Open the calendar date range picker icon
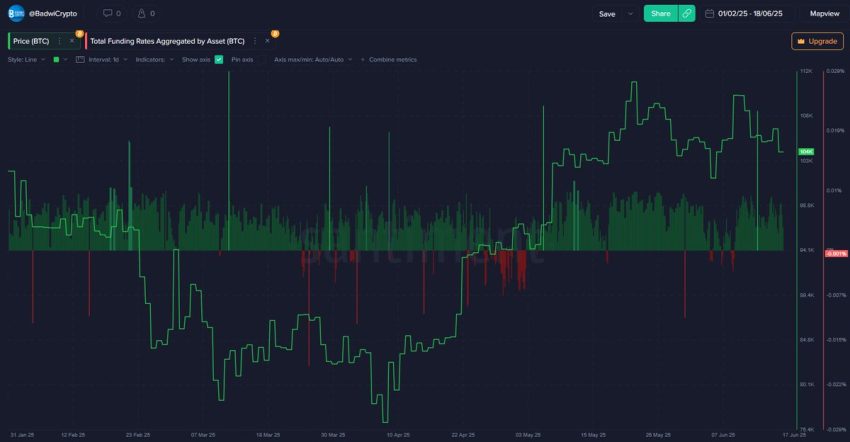Image resolution: width=850 pixels, height=442 pixels. (709, 13)
